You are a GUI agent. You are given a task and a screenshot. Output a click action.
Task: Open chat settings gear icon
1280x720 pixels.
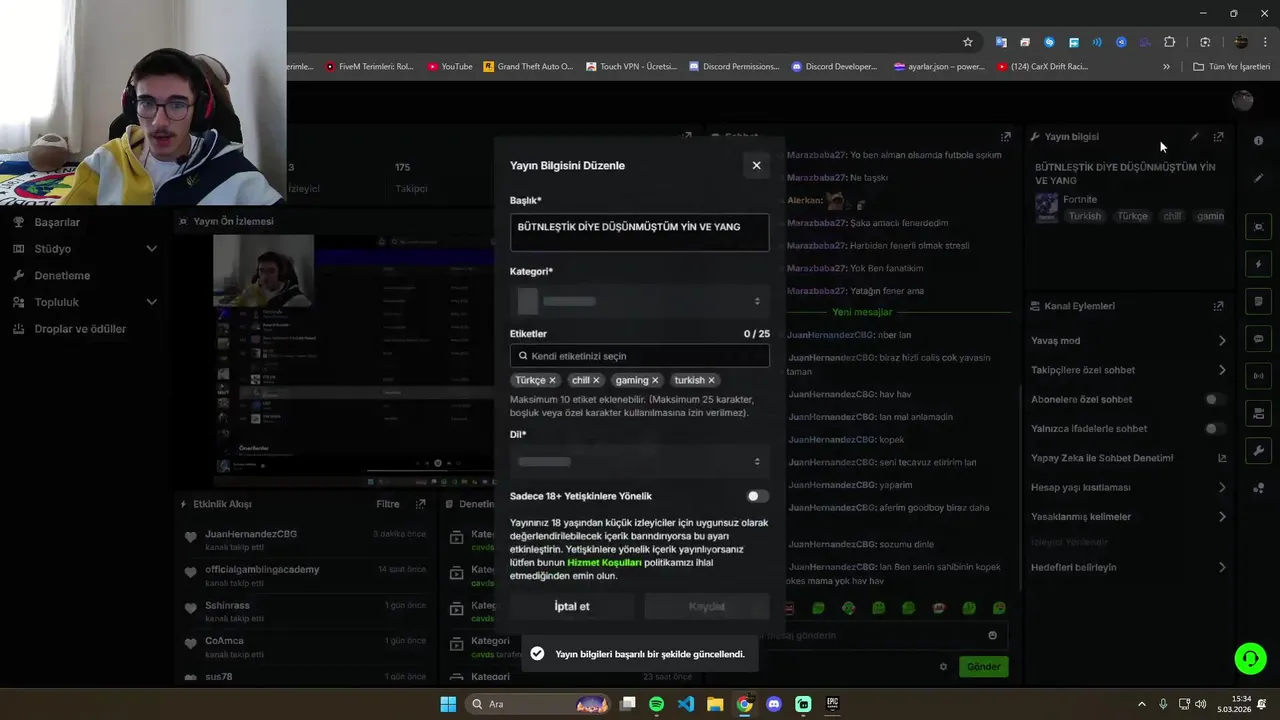tap(943, 666)
